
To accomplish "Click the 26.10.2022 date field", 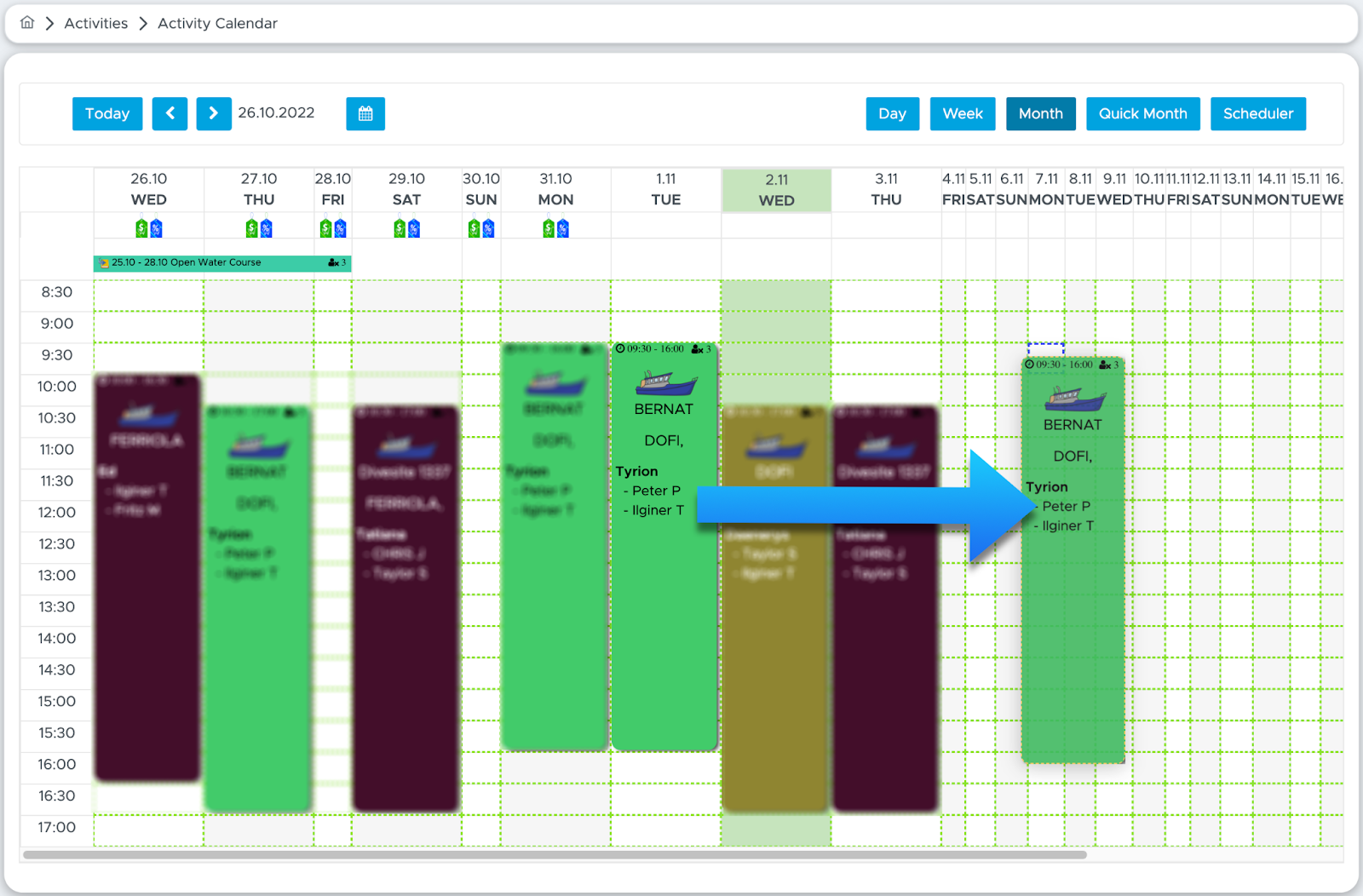I will pyautogui.click(x=276, y=112).
